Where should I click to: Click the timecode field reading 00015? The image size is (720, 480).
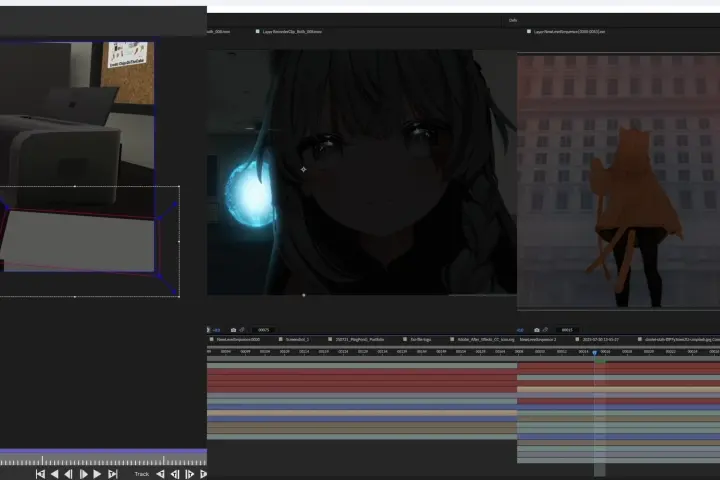tap(567, 330)
